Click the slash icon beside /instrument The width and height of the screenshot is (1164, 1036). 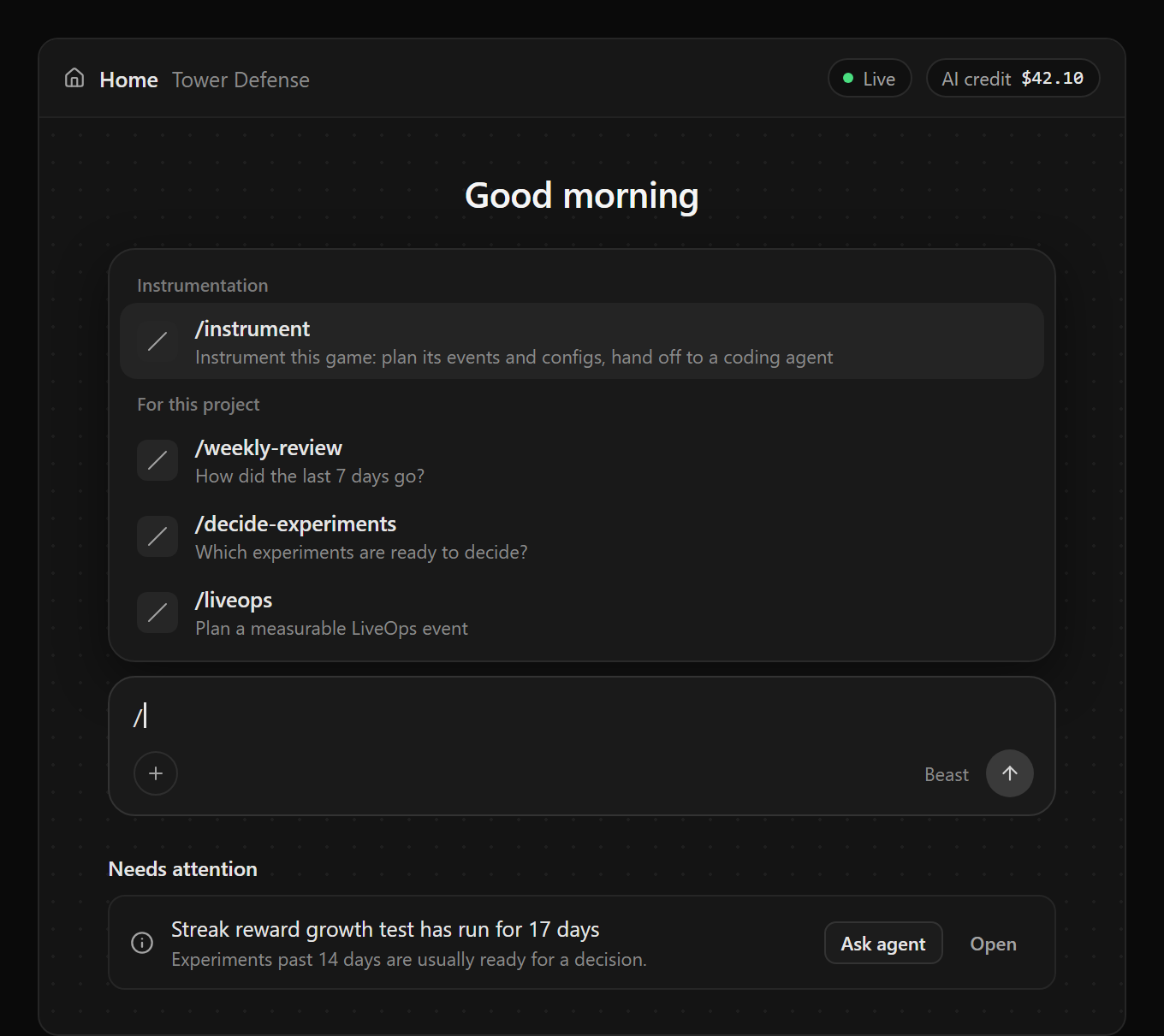[157, 341]
